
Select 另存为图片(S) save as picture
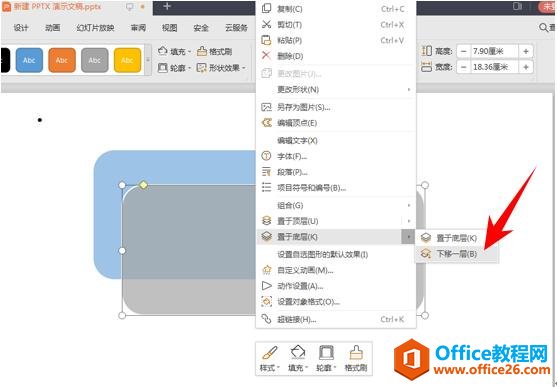[336, 107]
